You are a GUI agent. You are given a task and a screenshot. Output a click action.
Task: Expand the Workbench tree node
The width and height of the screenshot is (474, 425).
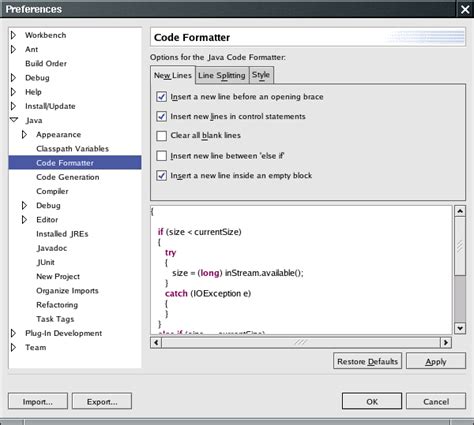13,35
